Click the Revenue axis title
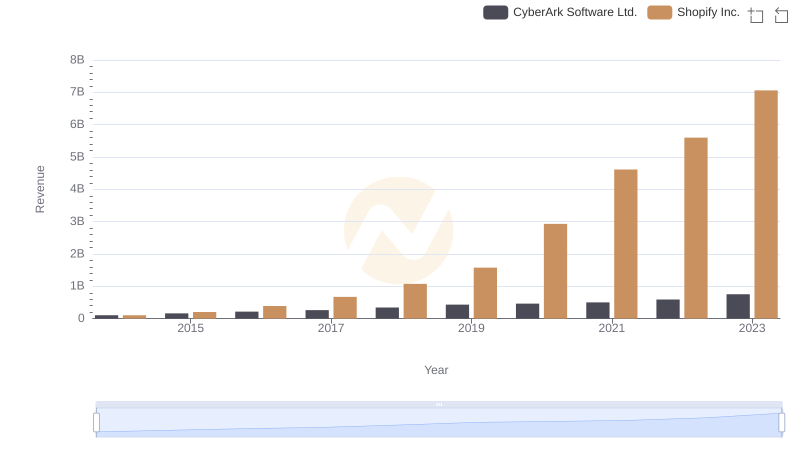 tap(40, 189)
